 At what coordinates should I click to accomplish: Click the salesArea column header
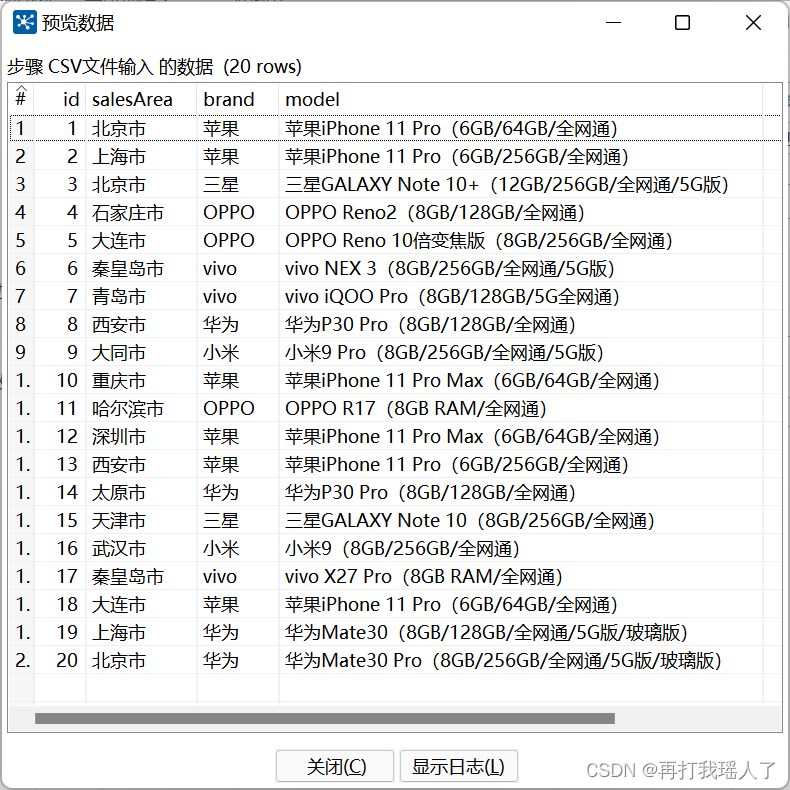tap(141, 99)
